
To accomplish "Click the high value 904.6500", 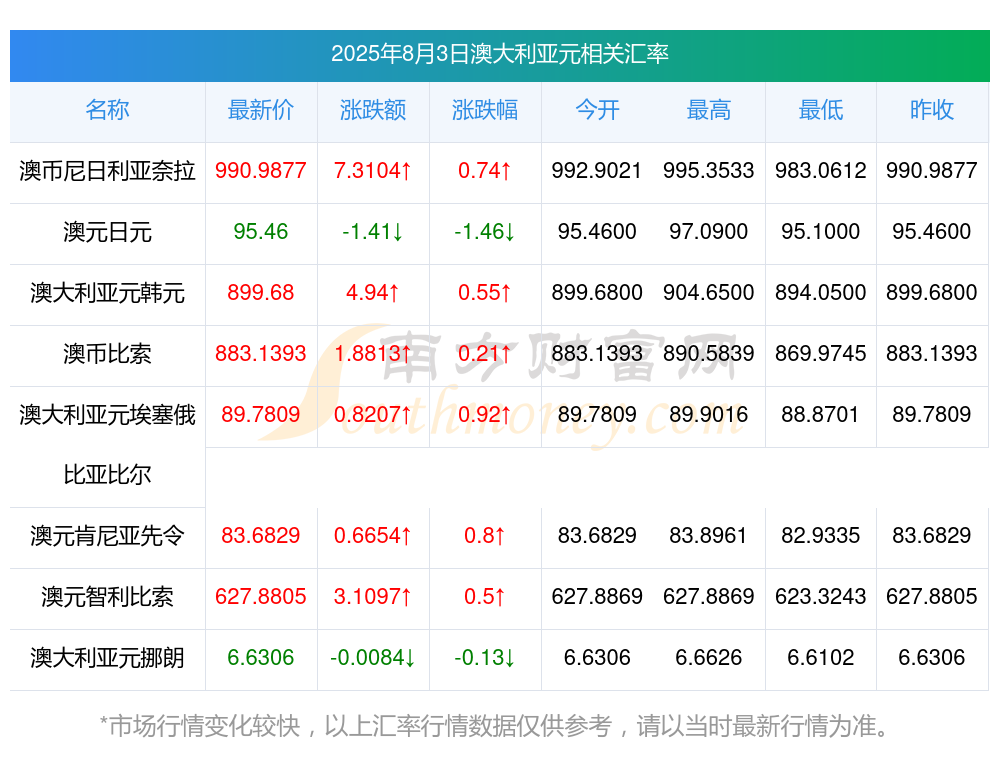I will pos(709,293).
